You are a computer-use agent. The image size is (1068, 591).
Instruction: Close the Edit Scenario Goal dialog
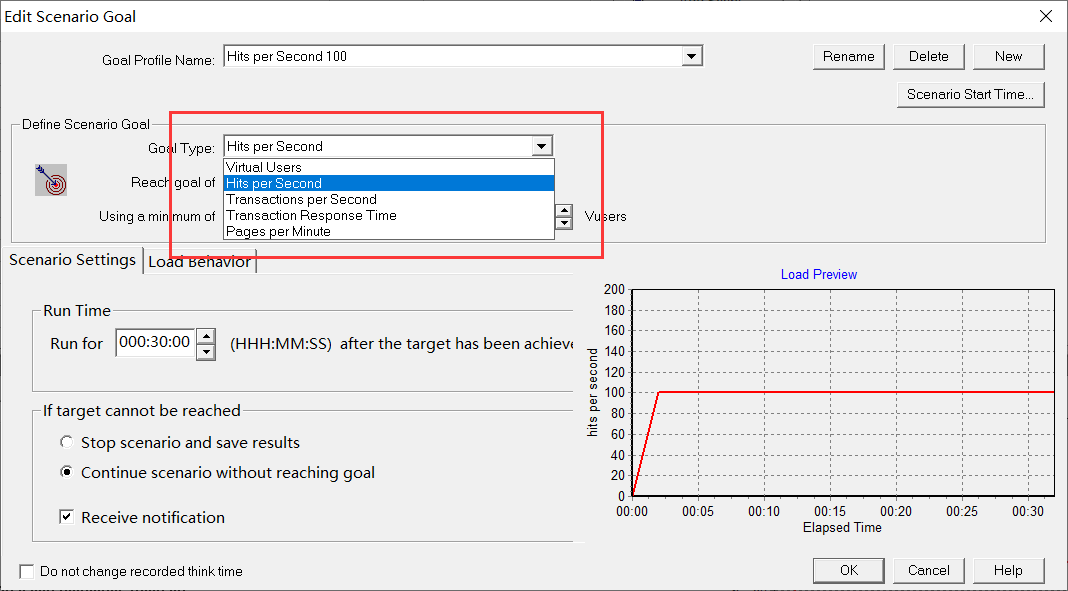[1046, 16]
